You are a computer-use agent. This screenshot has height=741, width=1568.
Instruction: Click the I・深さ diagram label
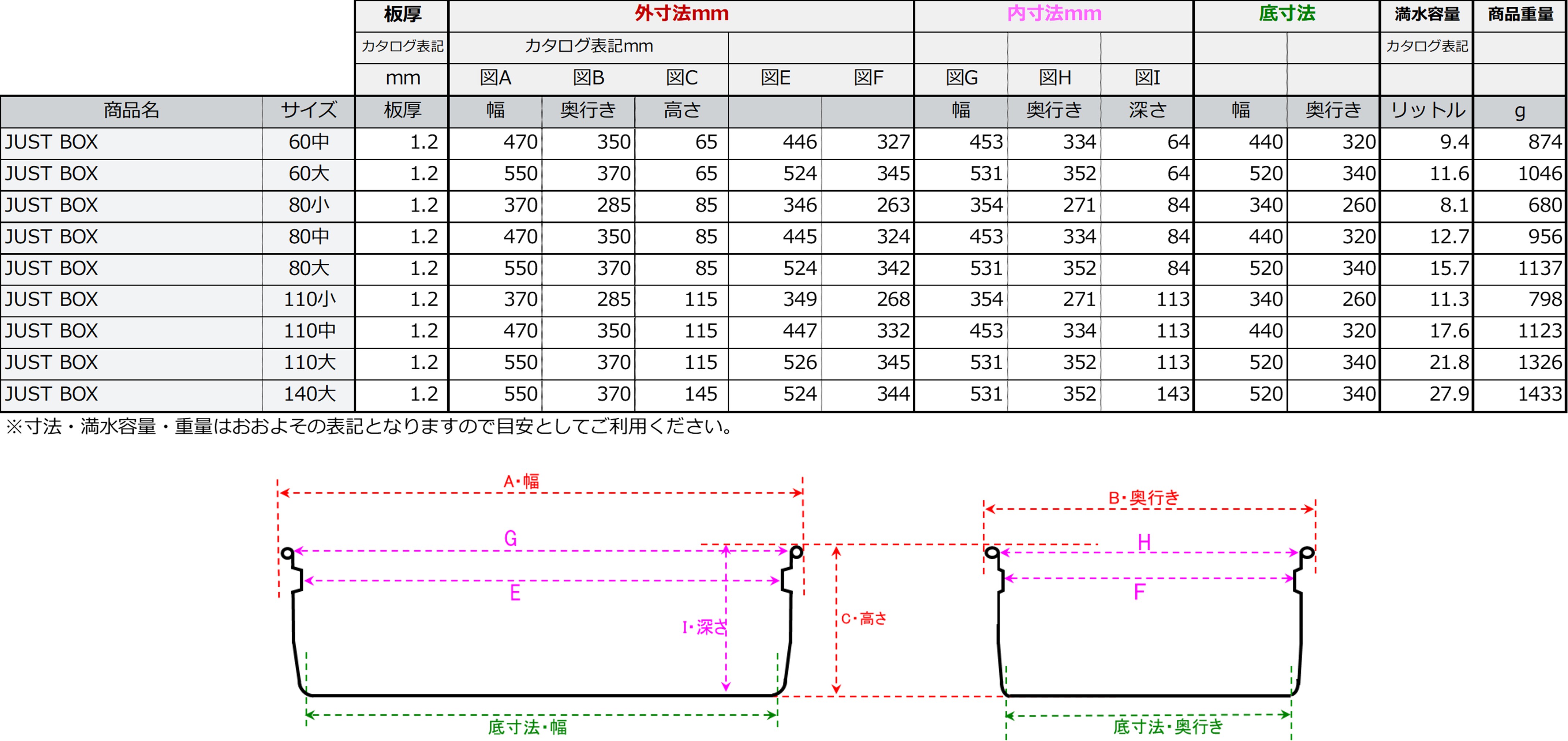click(x=704, y=627)
